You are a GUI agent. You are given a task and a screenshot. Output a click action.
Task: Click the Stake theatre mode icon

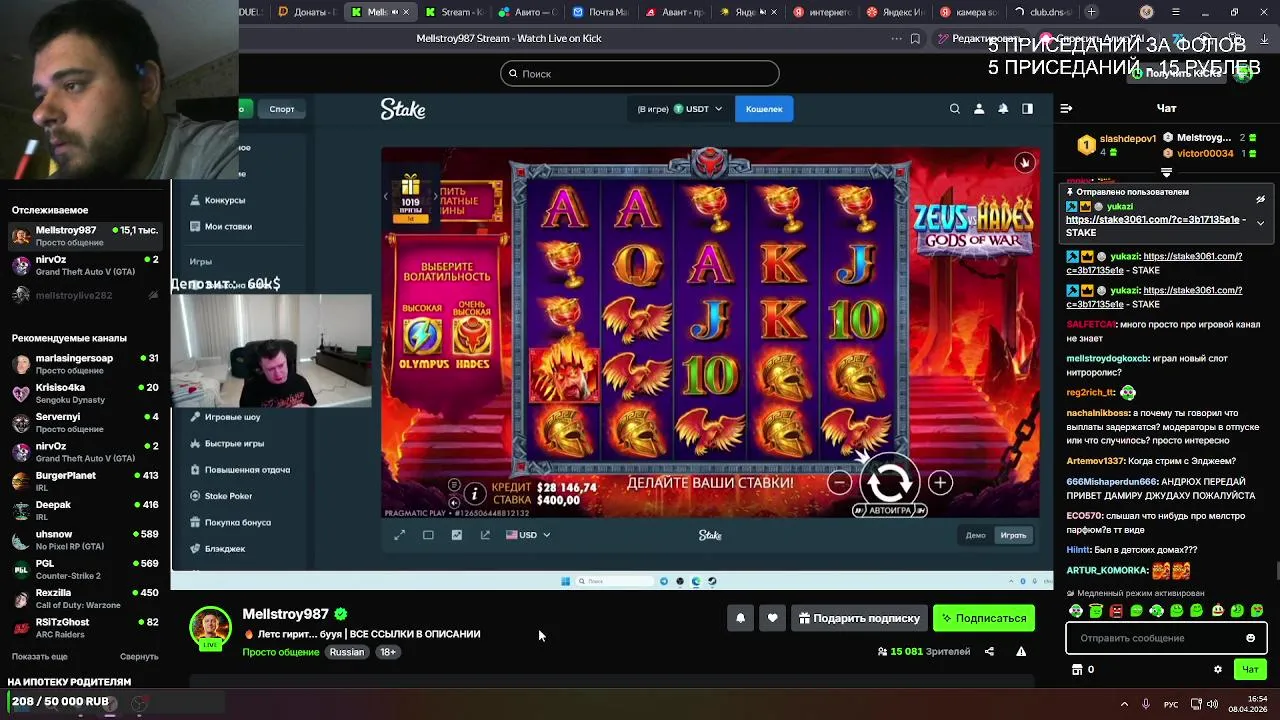tap(428, 535)
